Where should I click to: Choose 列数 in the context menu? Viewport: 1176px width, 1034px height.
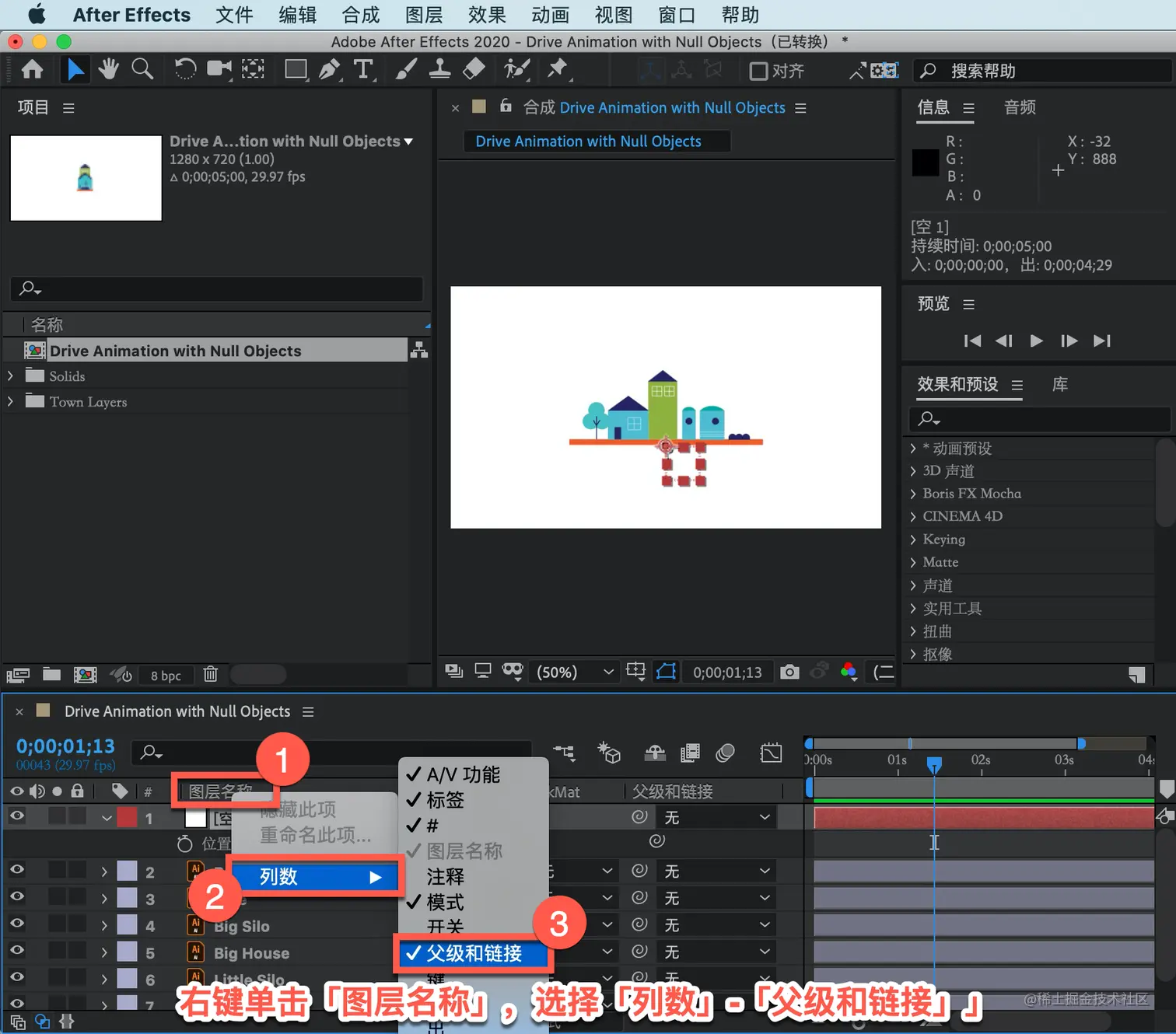click(315, 877)
